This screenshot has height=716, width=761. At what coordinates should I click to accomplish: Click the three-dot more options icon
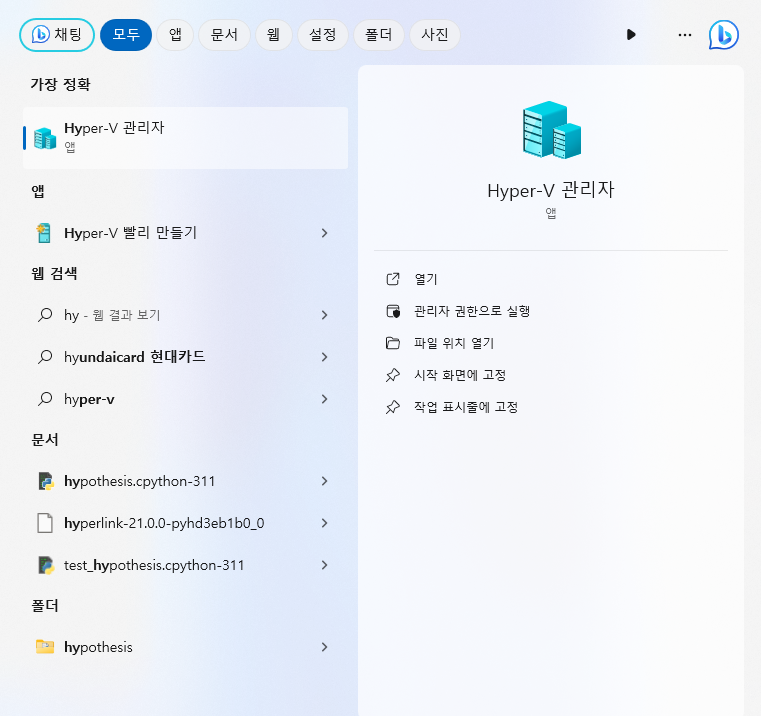click(x=685, y=35)
